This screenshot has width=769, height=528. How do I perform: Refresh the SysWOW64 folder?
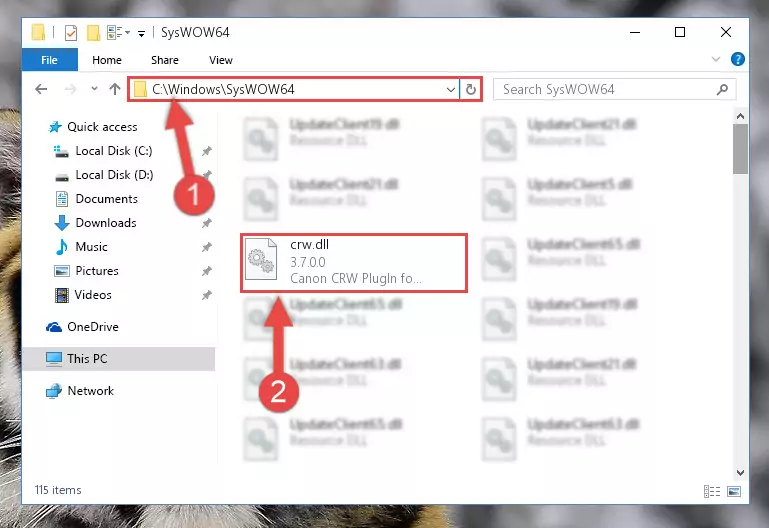(x=471, y=89)
